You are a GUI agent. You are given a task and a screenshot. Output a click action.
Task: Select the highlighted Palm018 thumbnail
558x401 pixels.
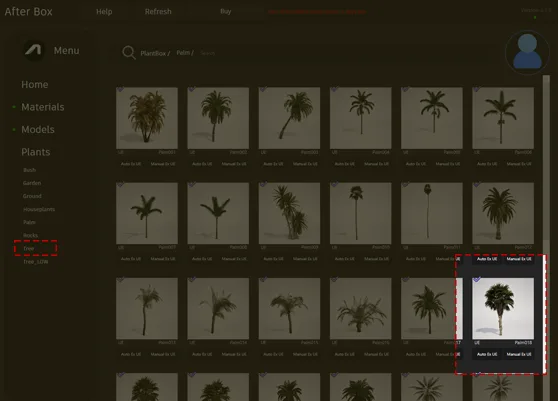click(503, 308)
